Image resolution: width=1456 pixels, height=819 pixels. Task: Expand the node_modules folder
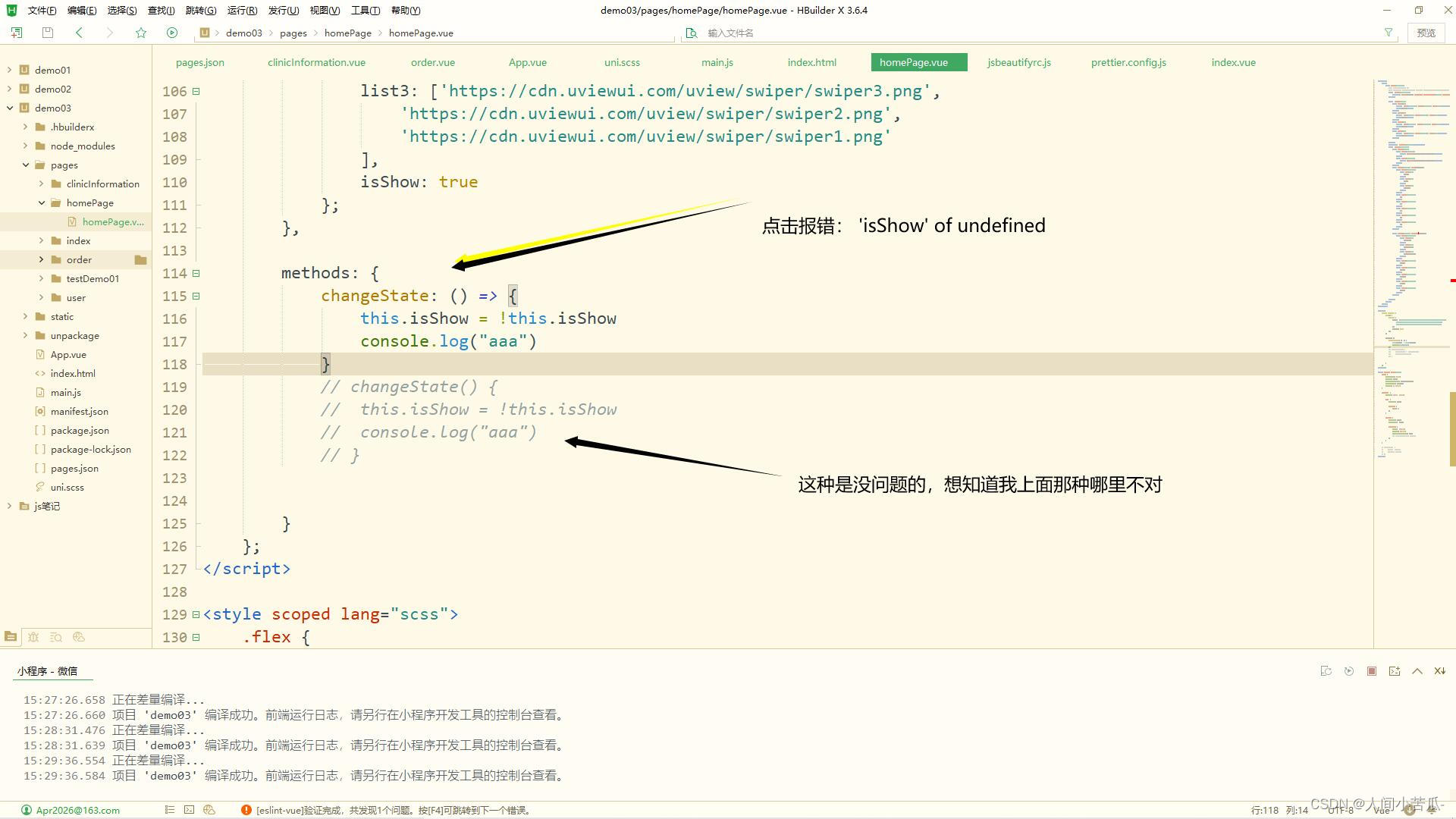pos(25,146)
